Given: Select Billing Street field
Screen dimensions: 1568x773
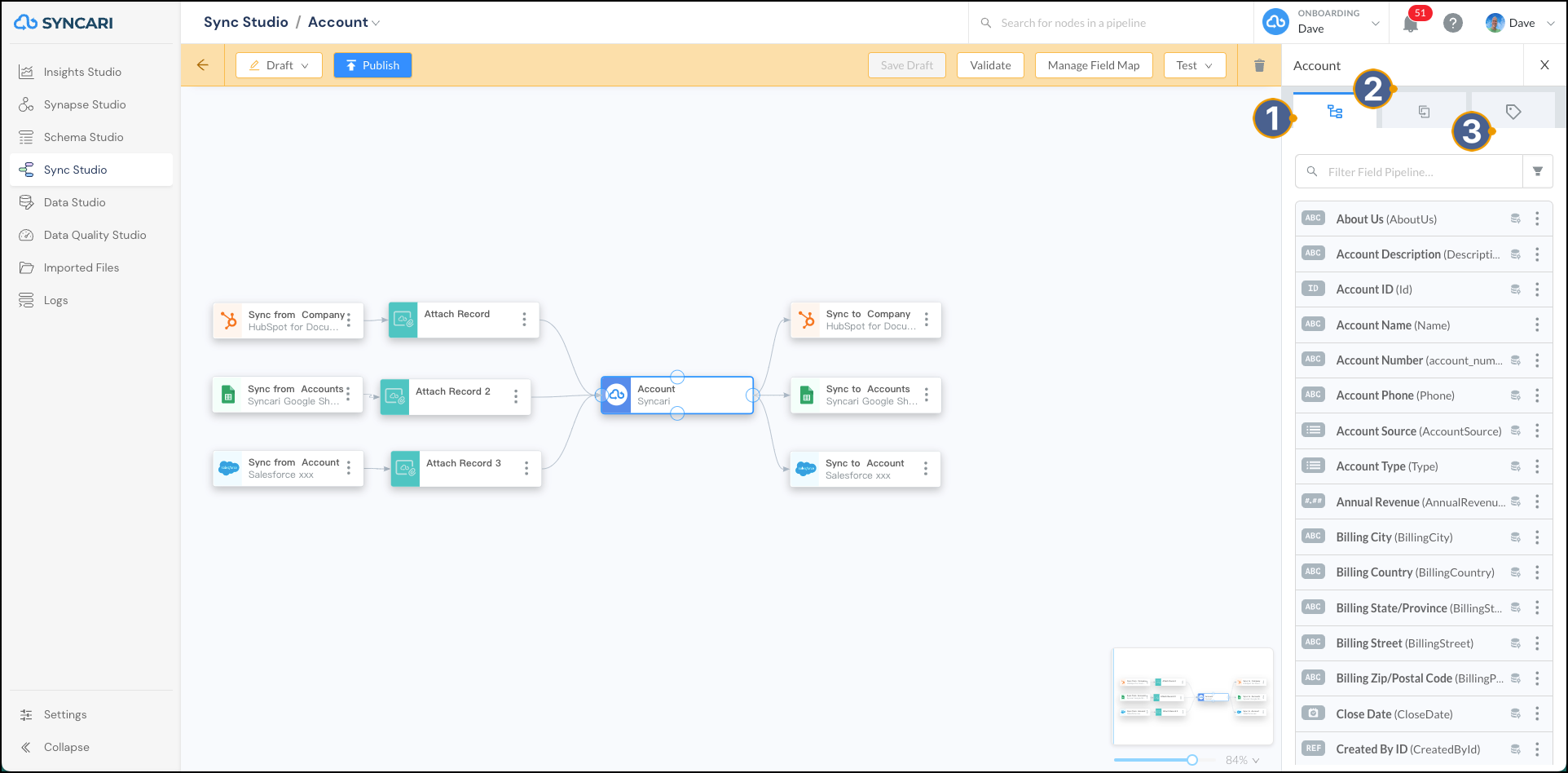Looking at the screenshot, I should point(1424,643).
